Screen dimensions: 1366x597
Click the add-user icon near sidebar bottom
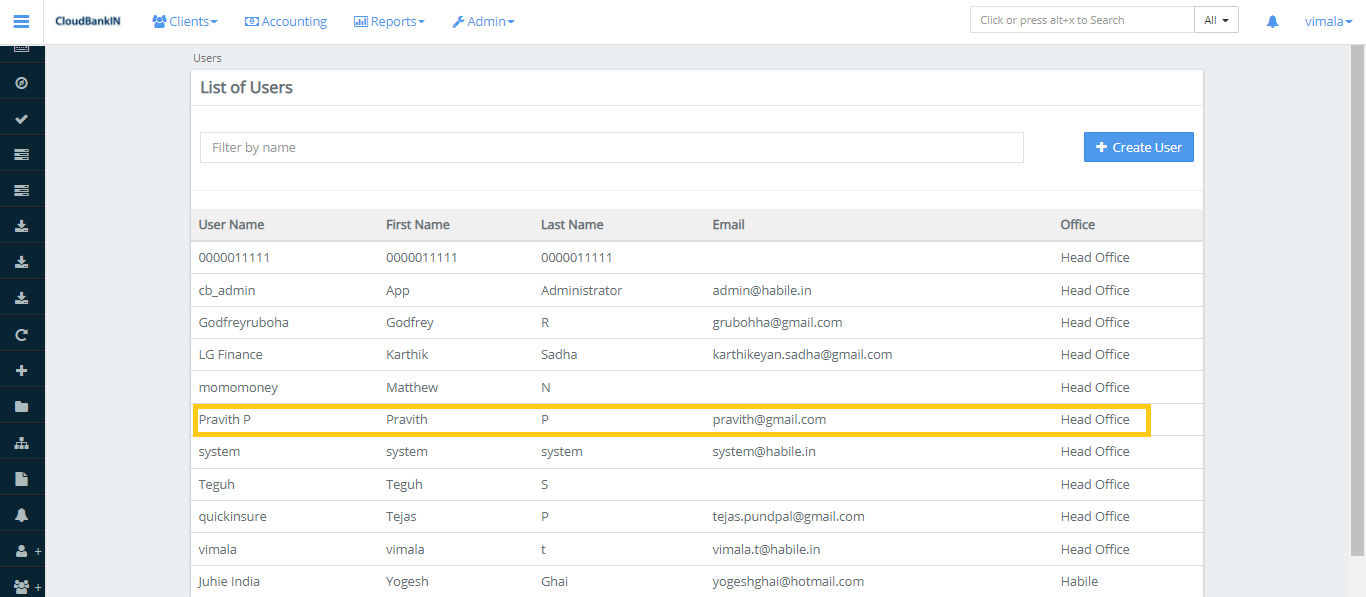21,549
